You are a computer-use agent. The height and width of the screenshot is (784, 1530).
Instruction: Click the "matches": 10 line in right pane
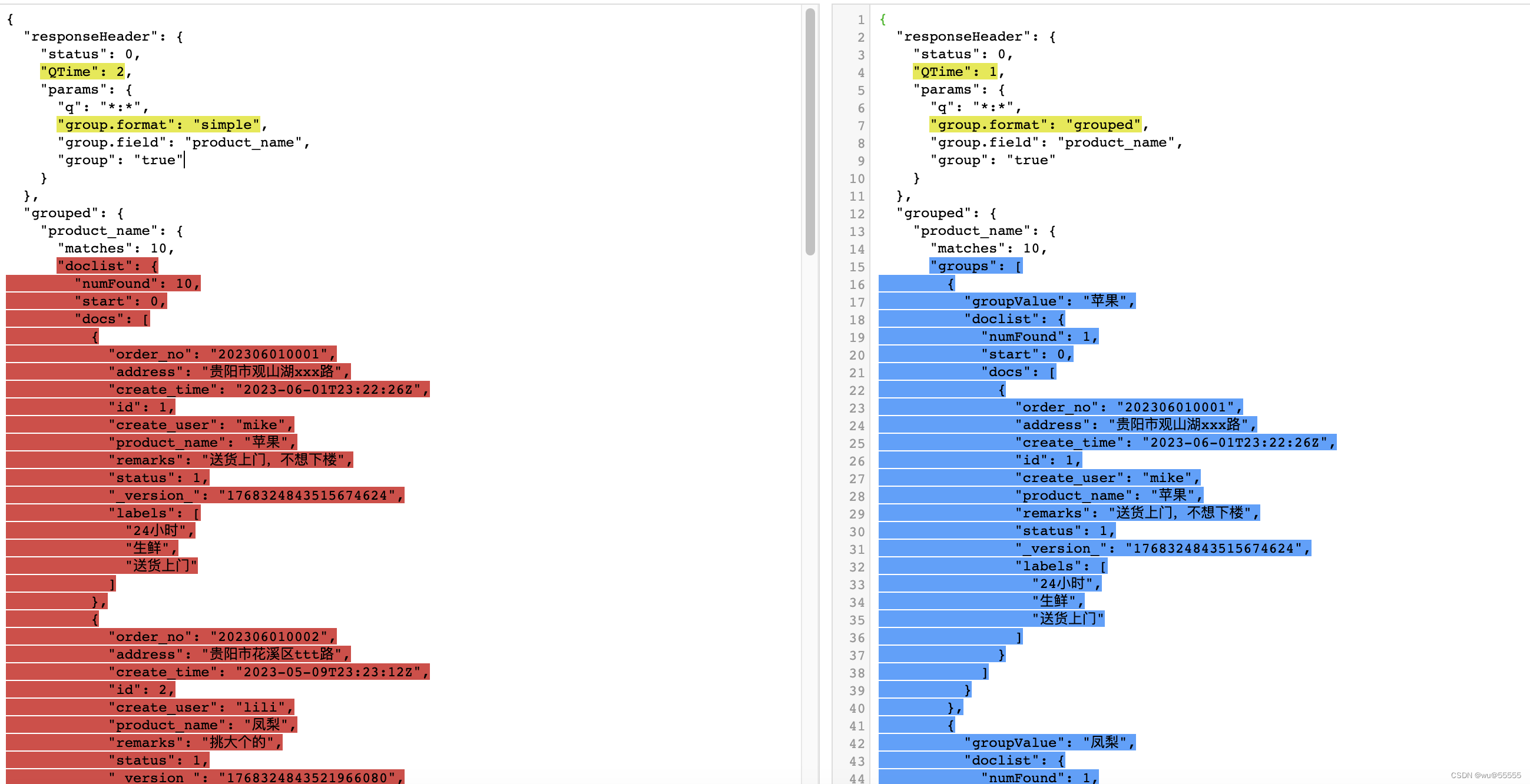988,248
